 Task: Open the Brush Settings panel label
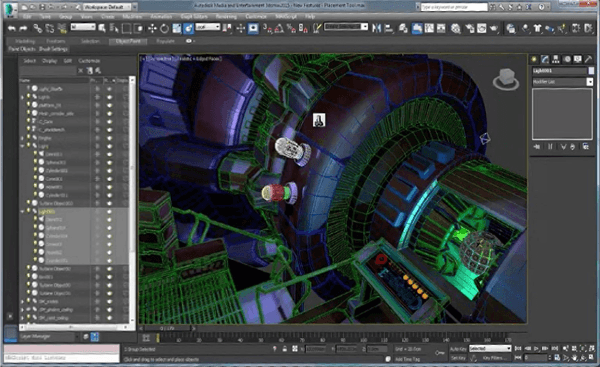tap(53, 49)
